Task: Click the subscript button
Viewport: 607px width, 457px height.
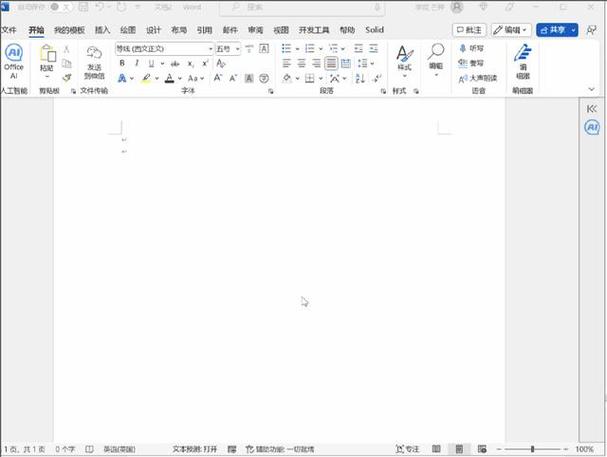Action: pos(190,63)
